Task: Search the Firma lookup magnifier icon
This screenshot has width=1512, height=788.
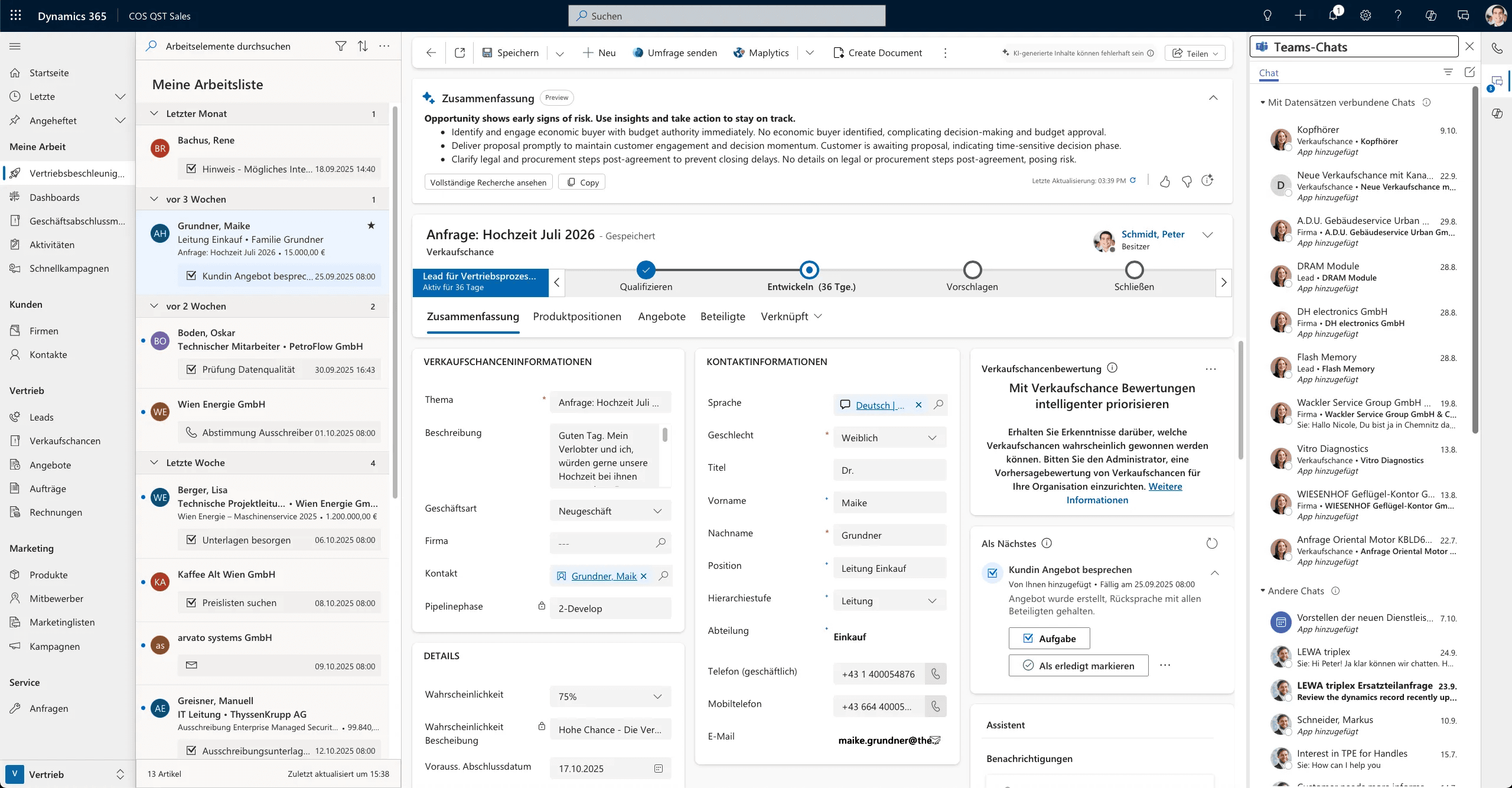Action: (x=661, y=542)
